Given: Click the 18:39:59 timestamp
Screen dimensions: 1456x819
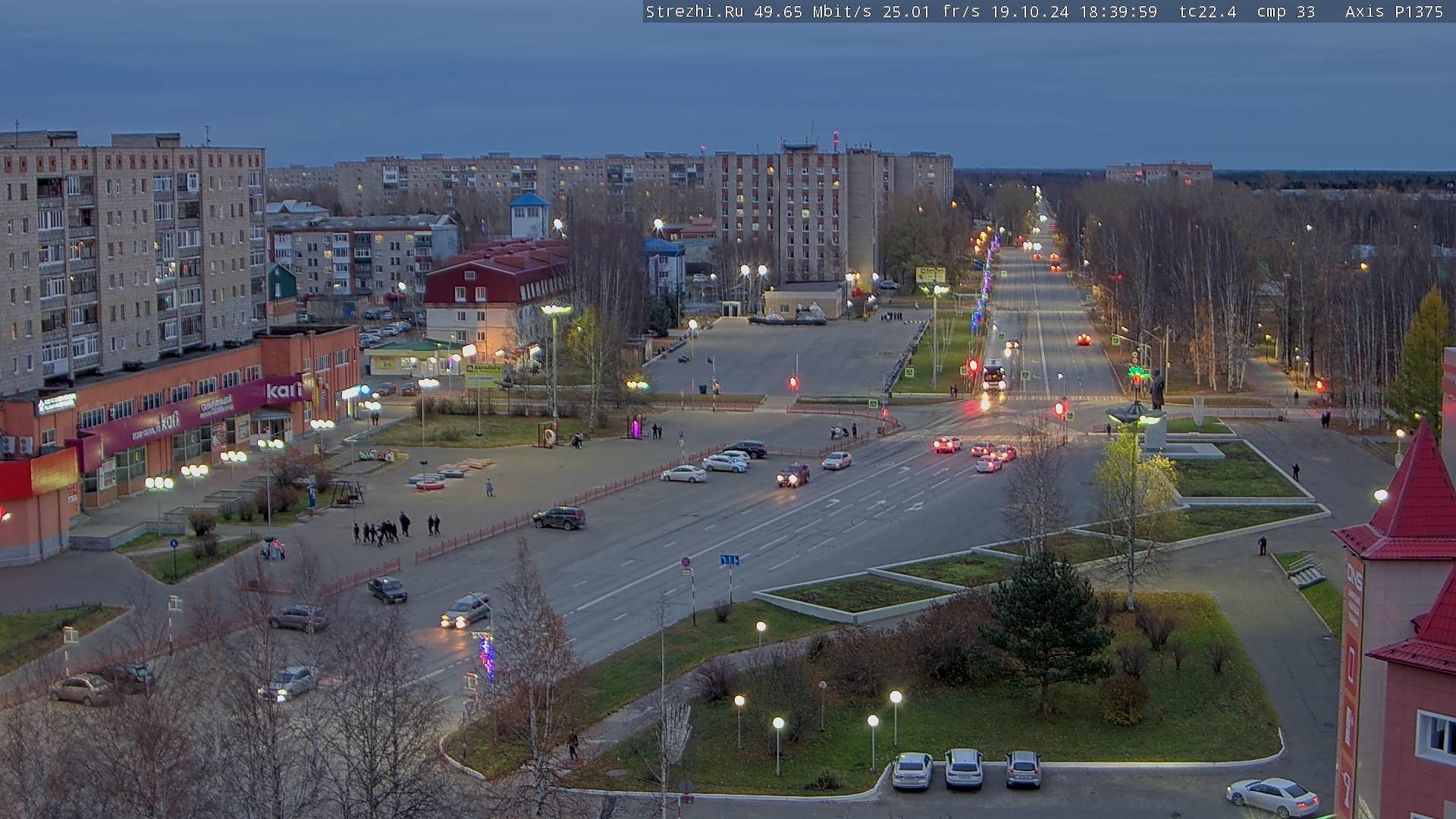Looking at the screenshot, I should click(x=1119, y=12).
